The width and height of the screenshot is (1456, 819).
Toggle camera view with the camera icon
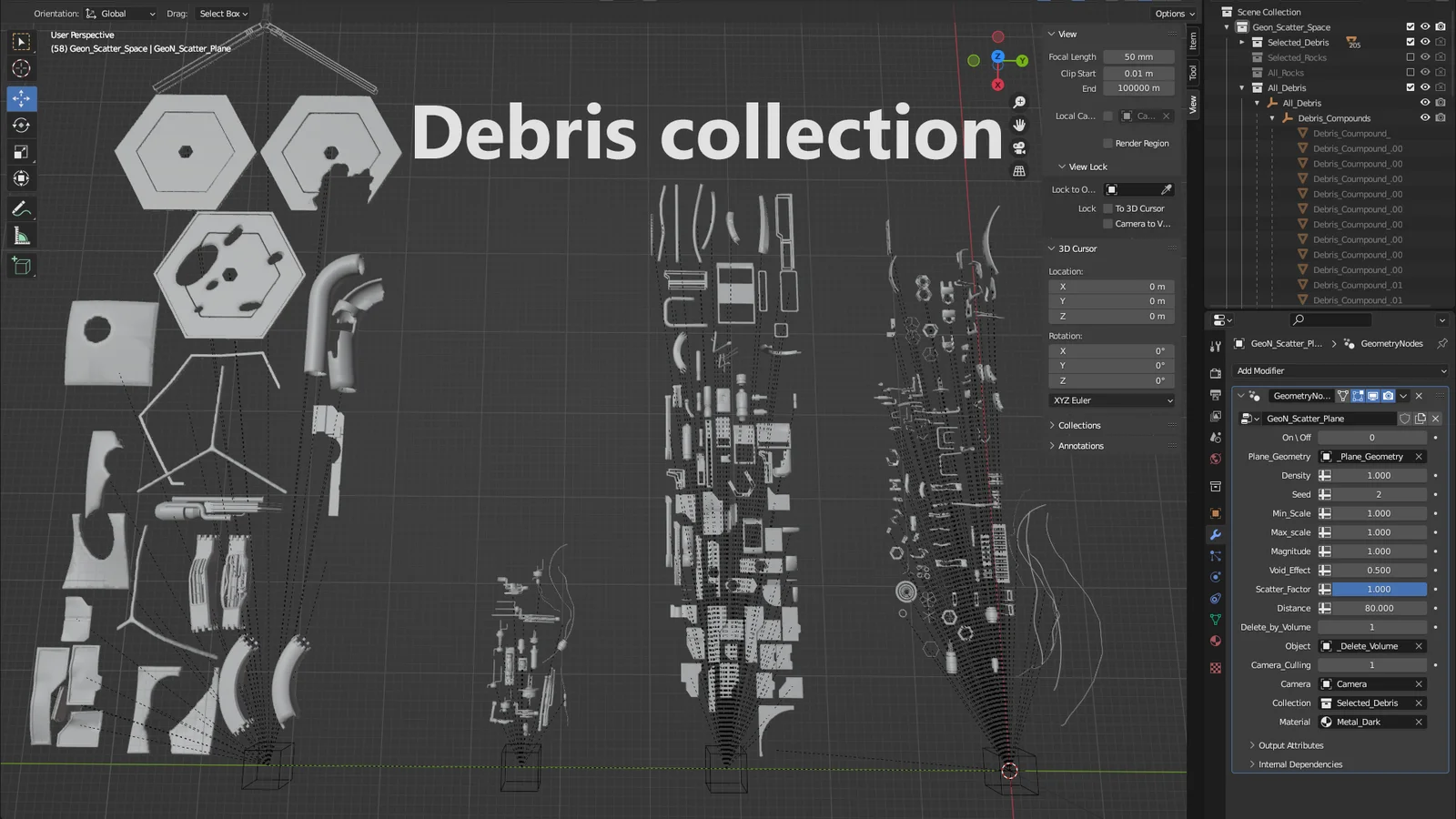[1019, 147]
